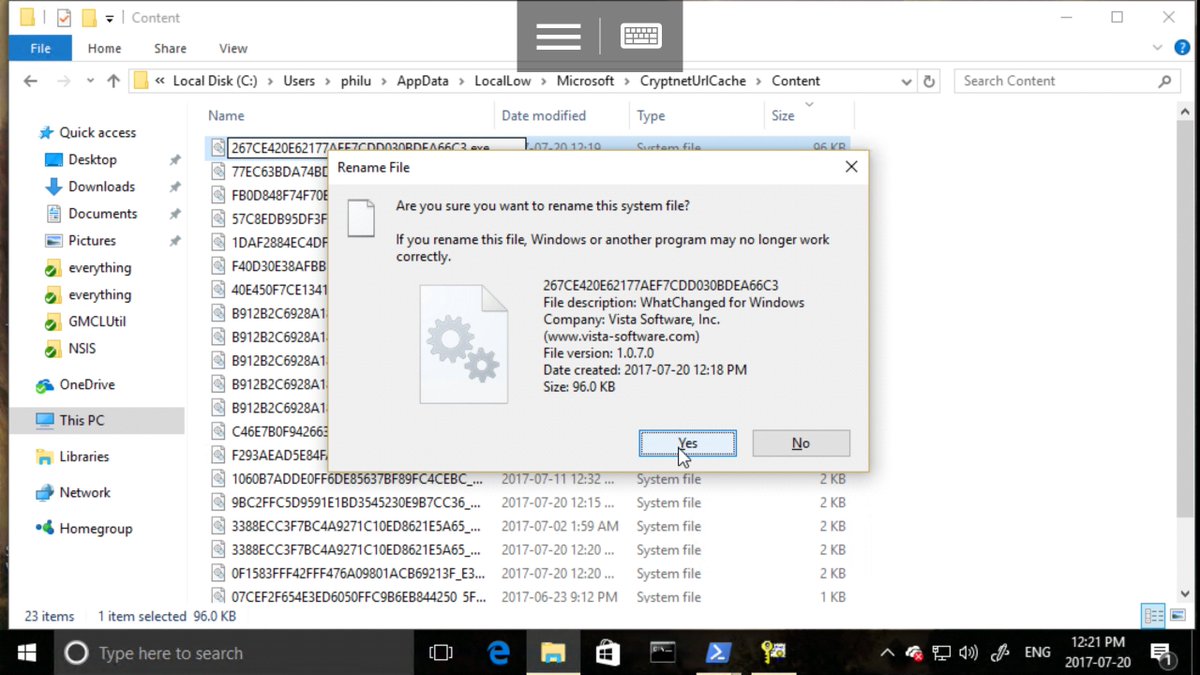The height and width of the screenshot is (675, 1200).
Task: Go up one folder level arrow
Action: tap(113, 81)
